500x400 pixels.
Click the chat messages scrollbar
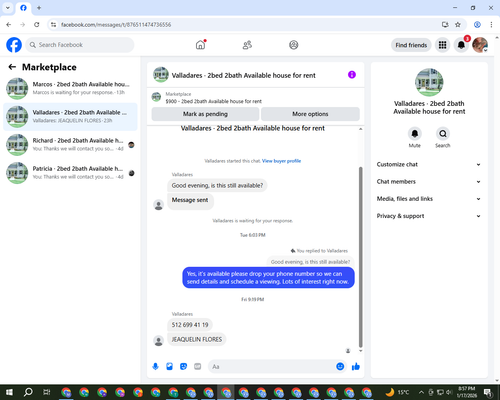click(360, 257)
